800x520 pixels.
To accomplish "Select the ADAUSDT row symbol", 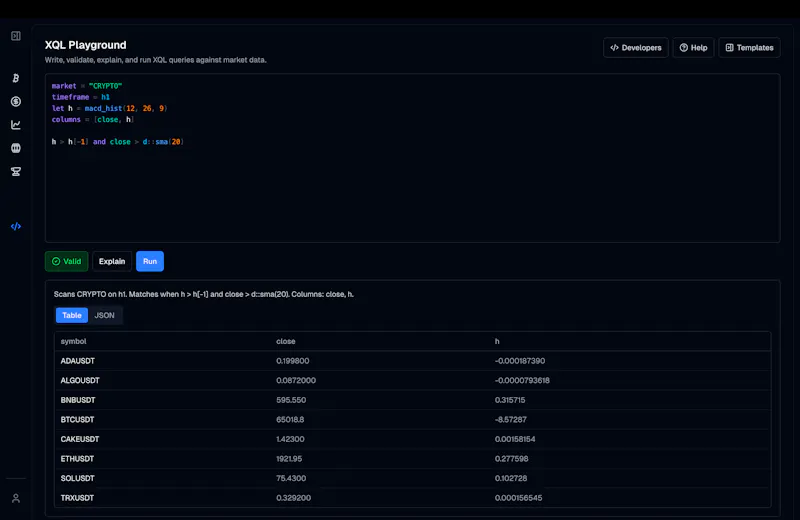I will pyautogui.click(x=78, y=361).
